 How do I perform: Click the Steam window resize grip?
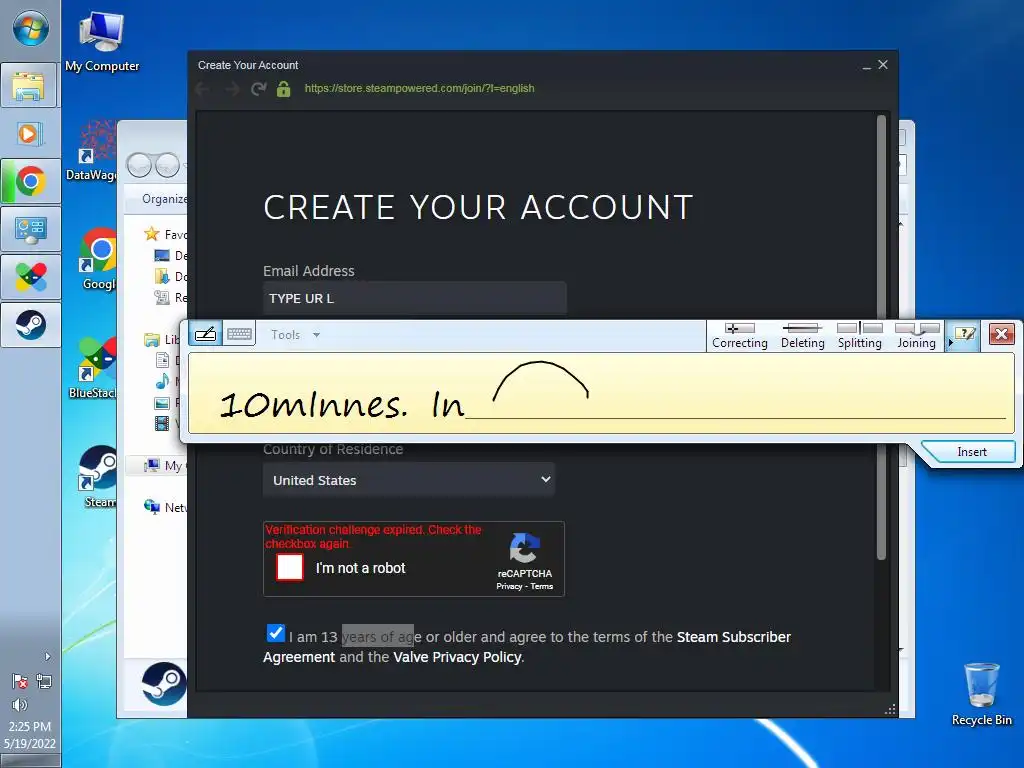pyautogui.click(x=890, y=709)
